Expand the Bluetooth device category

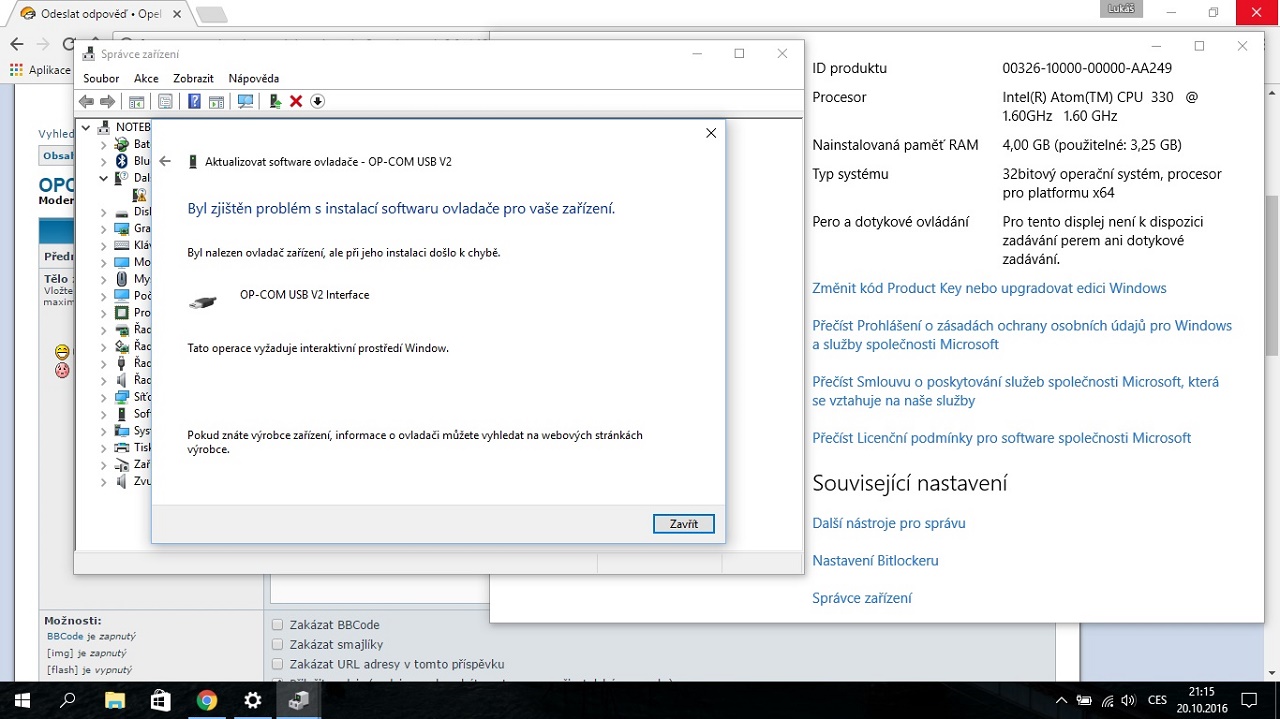click(x=103, y=161)
